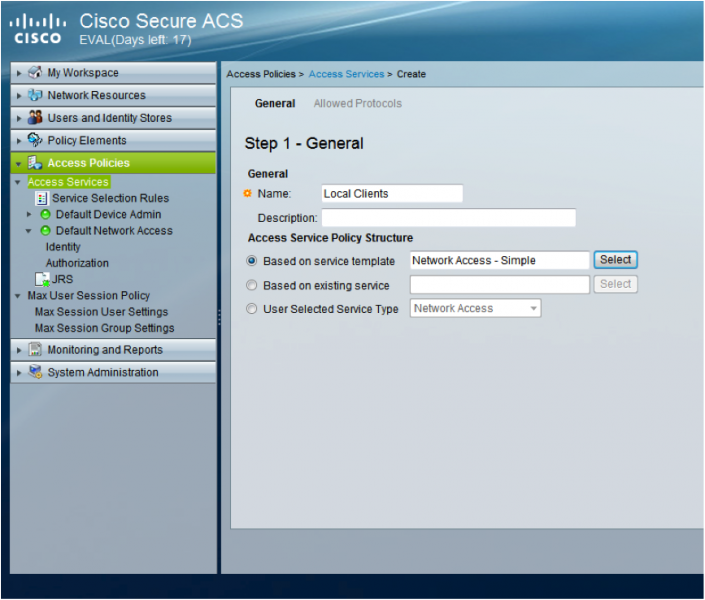Screen dimensions: 705x600
Task: Click the Policy Elements gears icon
Action: tap(35, 140)
